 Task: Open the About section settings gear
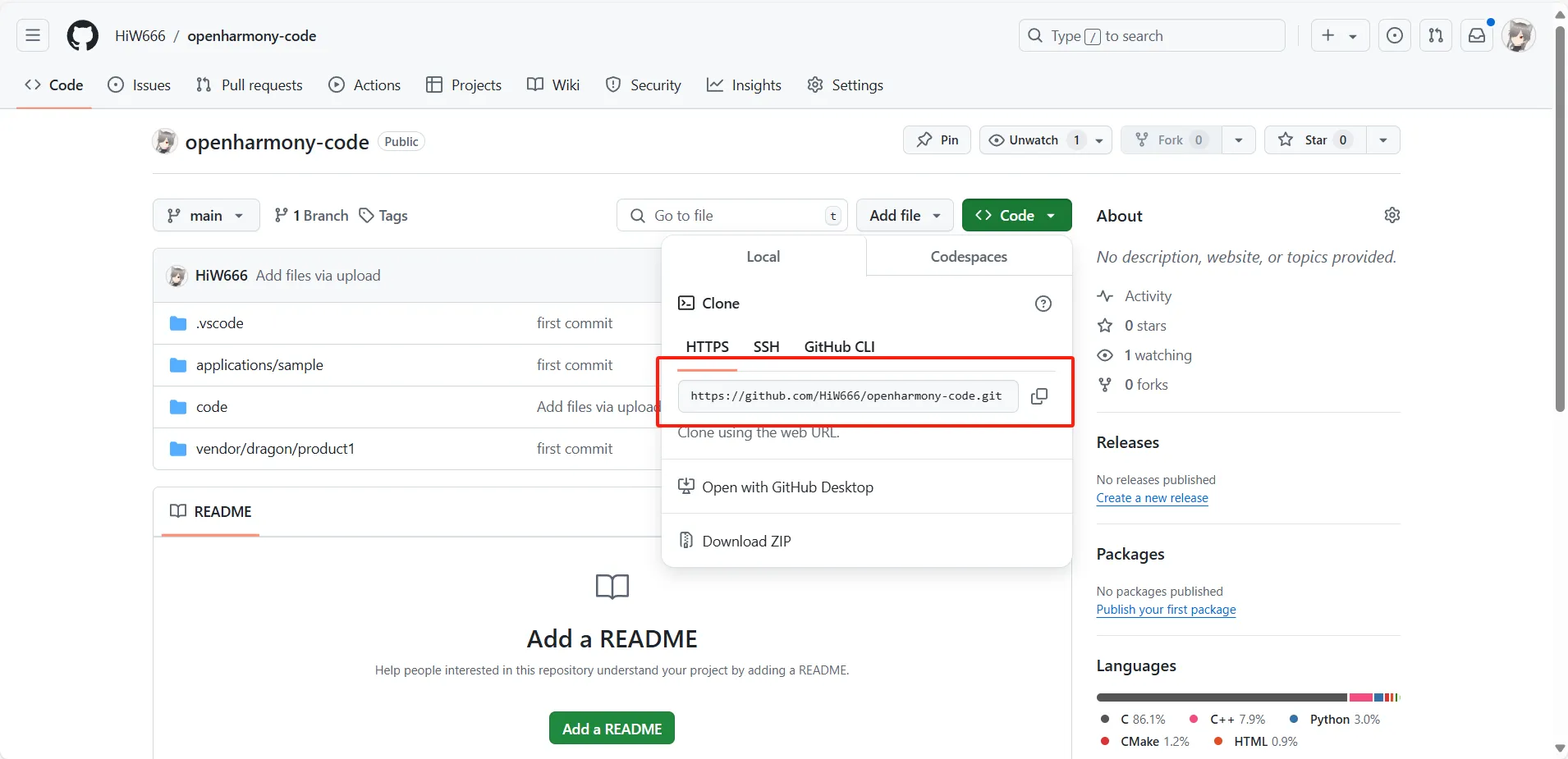[x=1391, y=215]
